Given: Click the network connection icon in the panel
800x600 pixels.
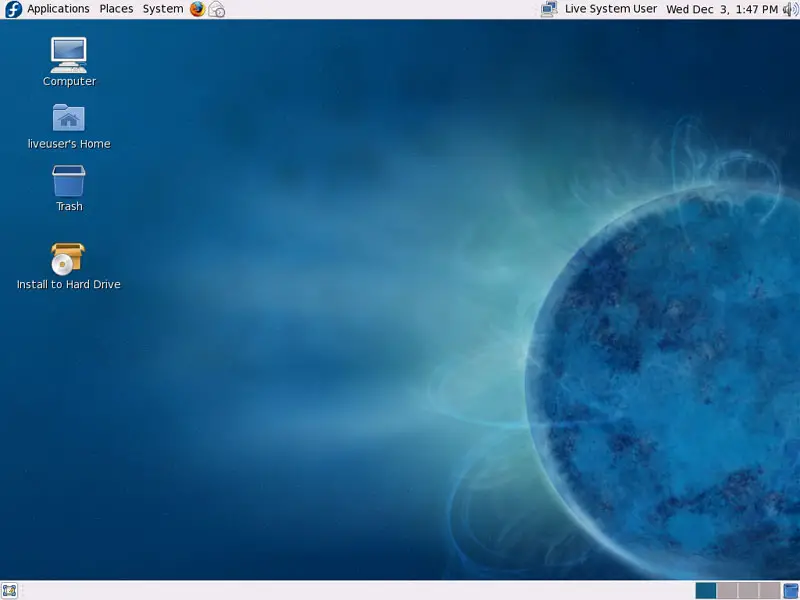Looking at the screenshot, I should click(549, 9).
